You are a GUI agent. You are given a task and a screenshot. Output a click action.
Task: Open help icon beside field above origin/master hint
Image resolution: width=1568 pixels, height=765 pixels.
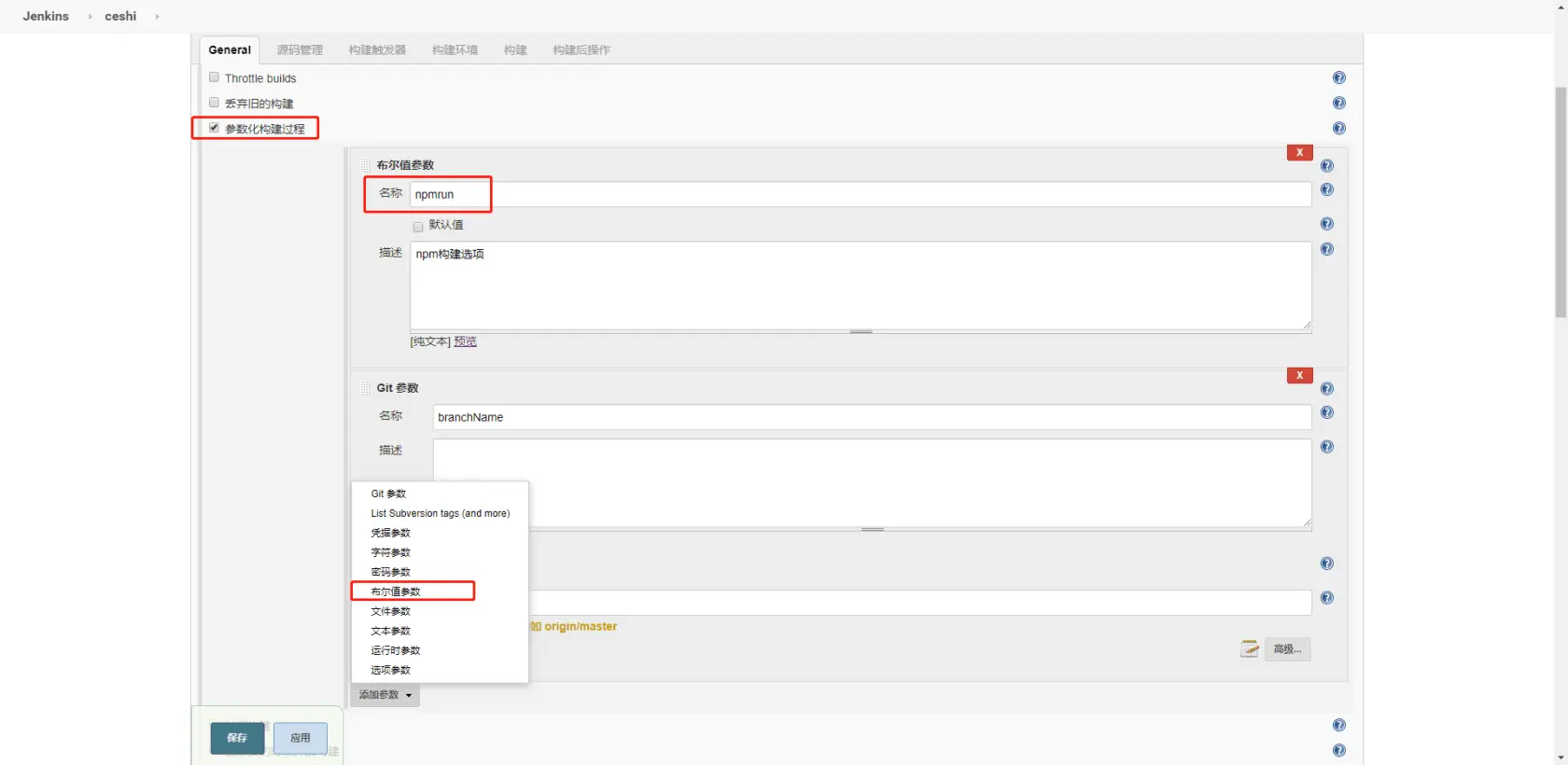point(1326,598)
